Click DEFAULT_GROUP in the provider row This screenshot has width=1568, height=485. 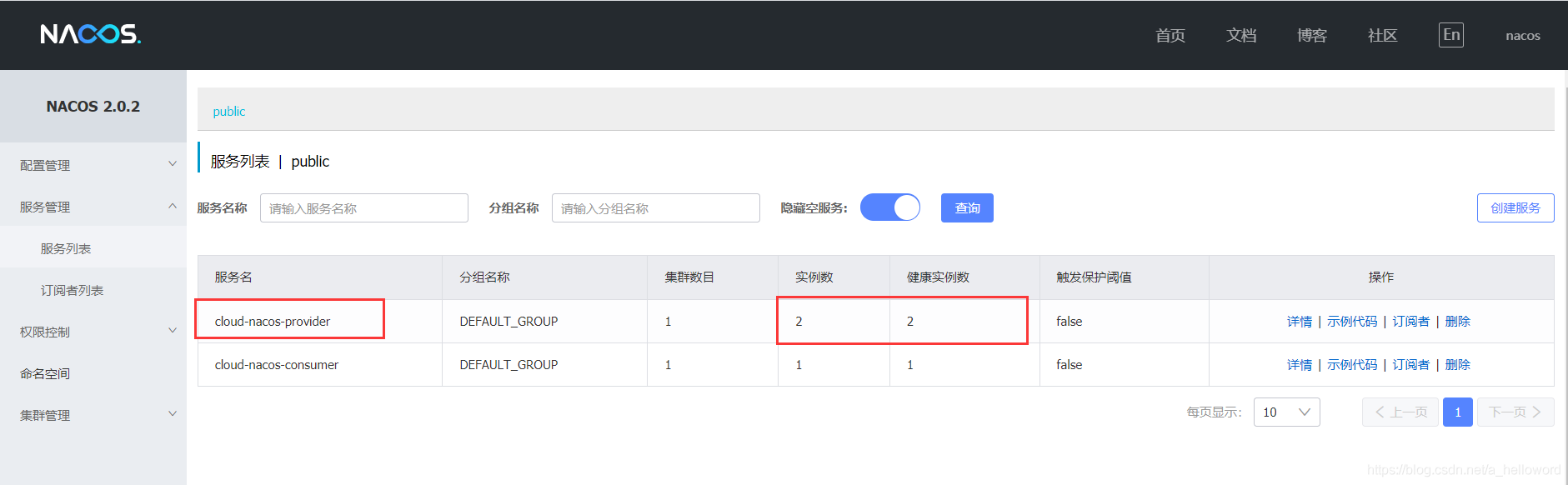[508, 322]
